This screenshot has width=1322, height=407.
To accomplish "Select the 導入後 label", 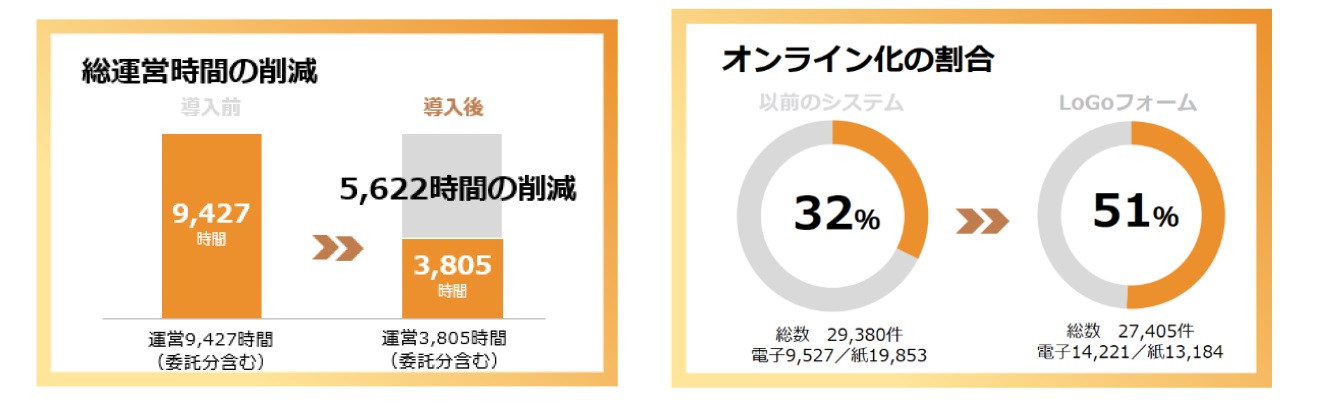I will coord(453,107).
